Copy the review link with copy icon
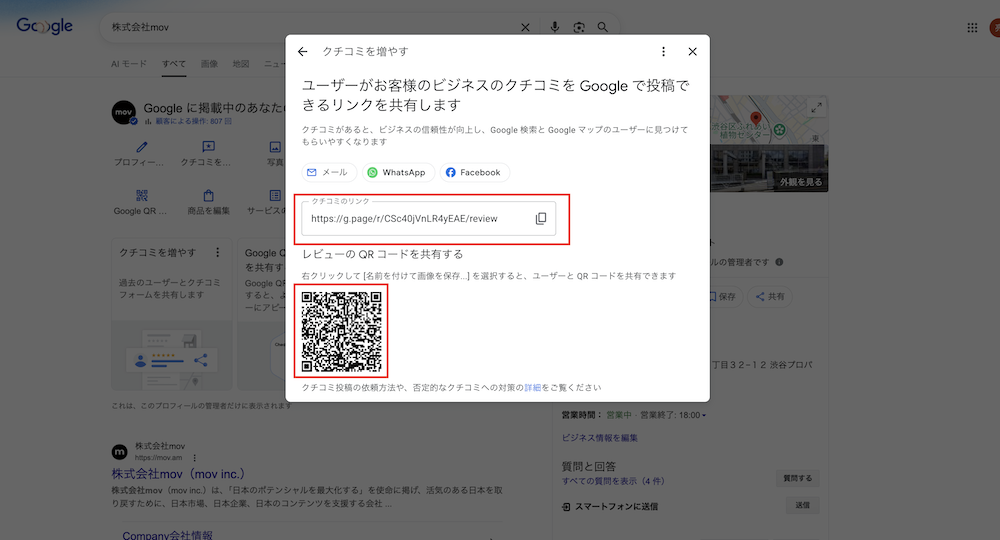Image resolution: width=1000 pixels, height=540 pixels. (541, 218)
